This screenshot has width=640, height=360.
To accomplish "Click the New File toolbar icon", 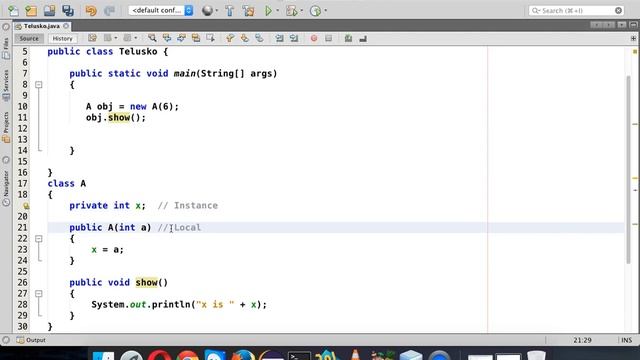I will [13, 11].
